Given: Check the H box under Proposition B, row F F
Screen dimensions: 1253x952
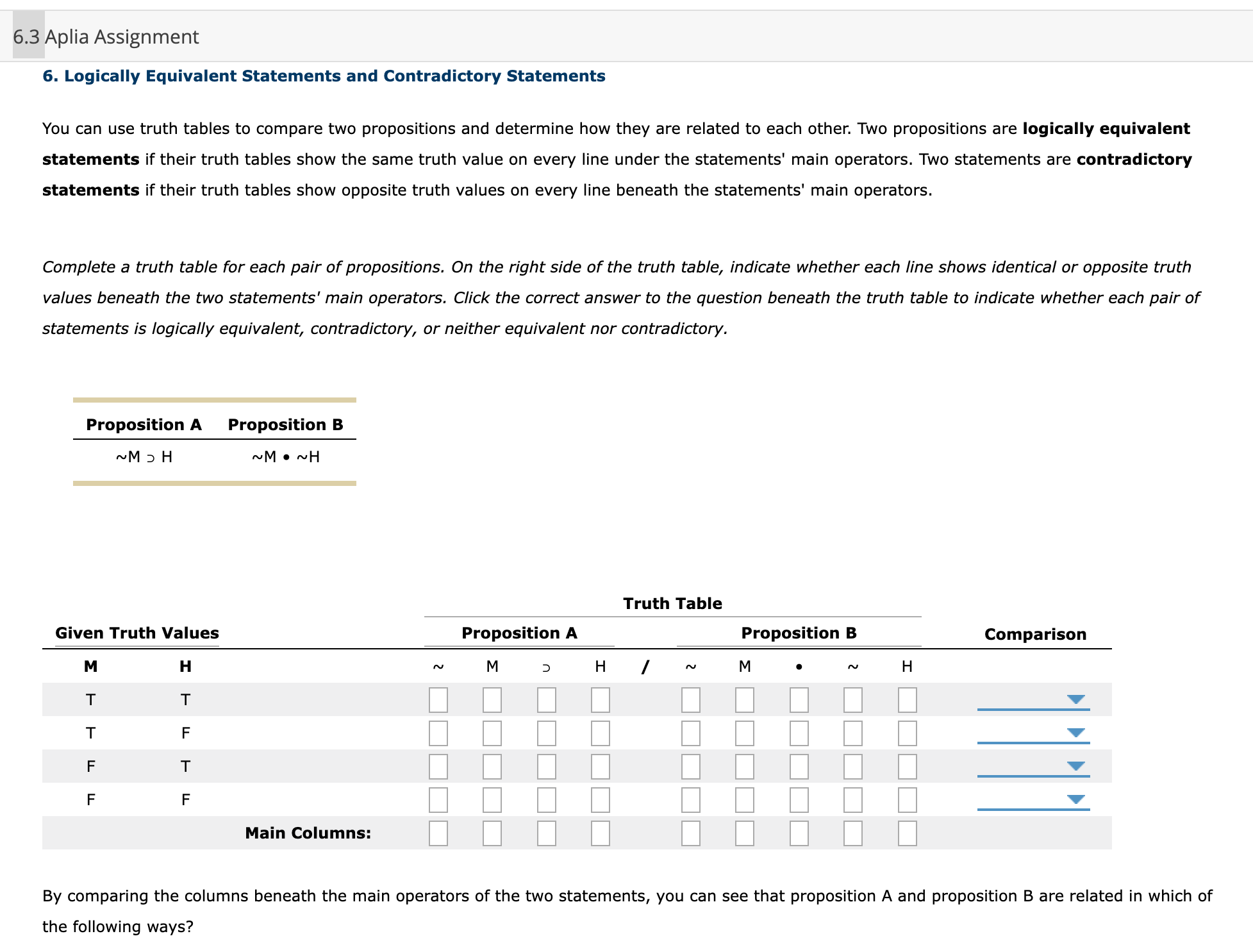Looking at the screenshot, I should [x=906, y=799].
